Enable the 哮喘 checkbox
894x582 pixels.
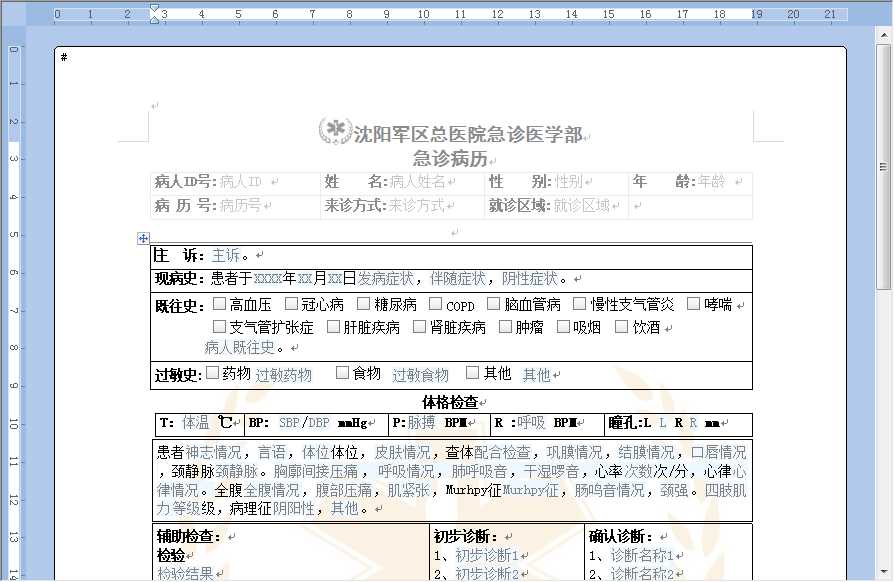[693, 304]
